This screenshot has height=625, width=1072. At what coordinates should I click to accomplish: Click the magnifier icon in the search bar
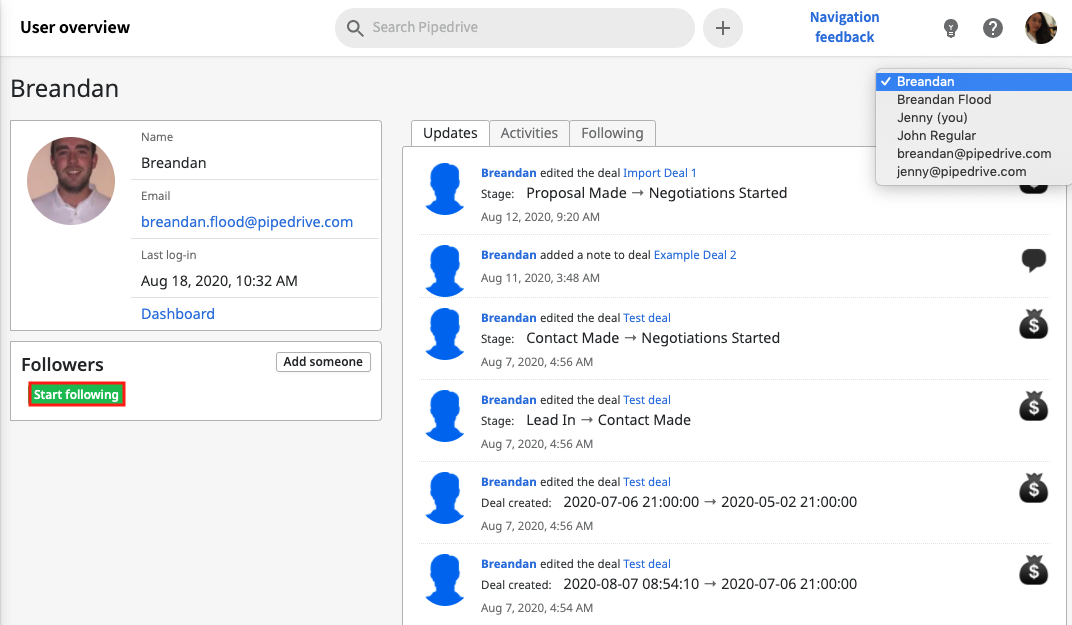click(x=355, y=28)
